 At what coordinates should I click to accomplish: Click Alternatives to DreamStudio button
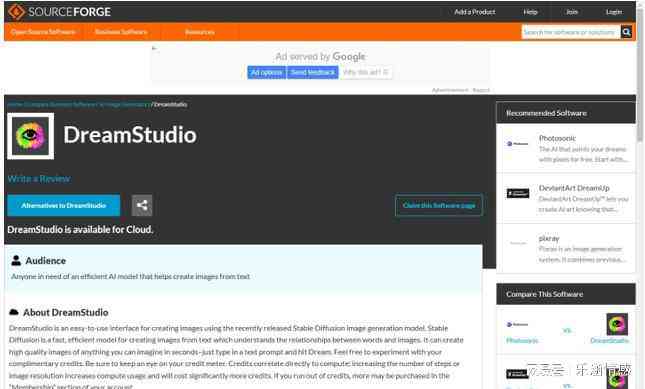click(64, 205)
